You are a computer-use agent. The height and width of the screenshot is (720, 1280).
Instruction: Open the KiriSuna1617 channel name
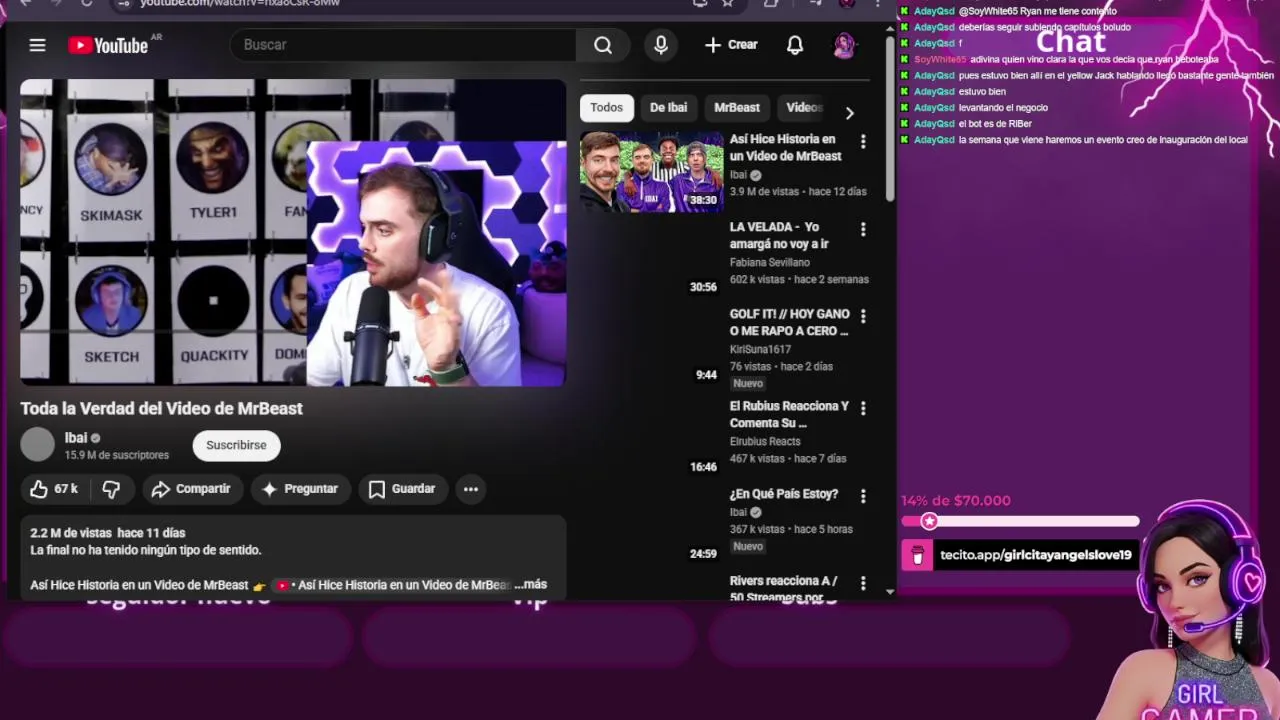point(760,349)
